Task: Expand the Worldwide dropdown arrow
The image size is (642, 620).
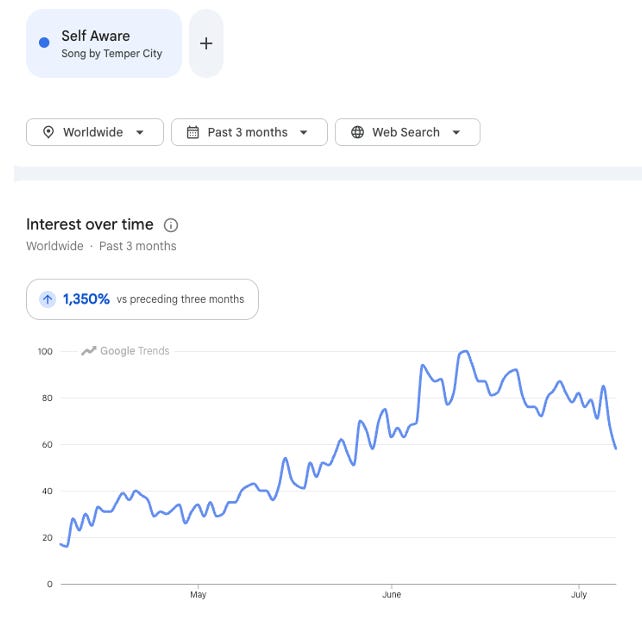Action: [140, 132]
